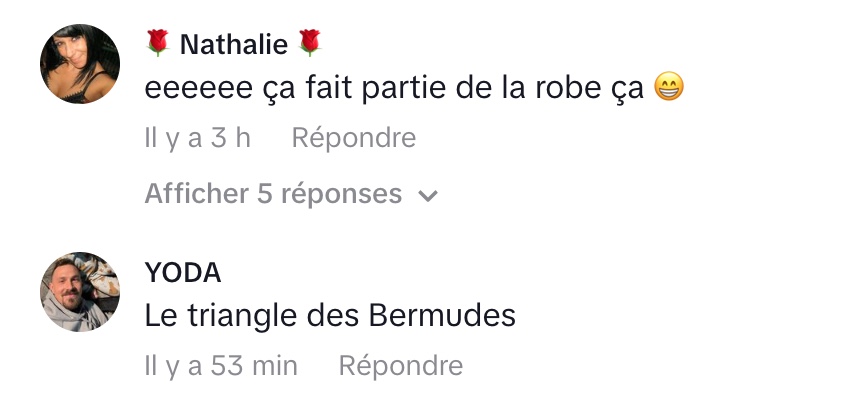The height and width of the screenshot is (400, 868).
Task: Reply to YODA's comment with Répondre
Action: pyautogui.click(x=401, y=366)
